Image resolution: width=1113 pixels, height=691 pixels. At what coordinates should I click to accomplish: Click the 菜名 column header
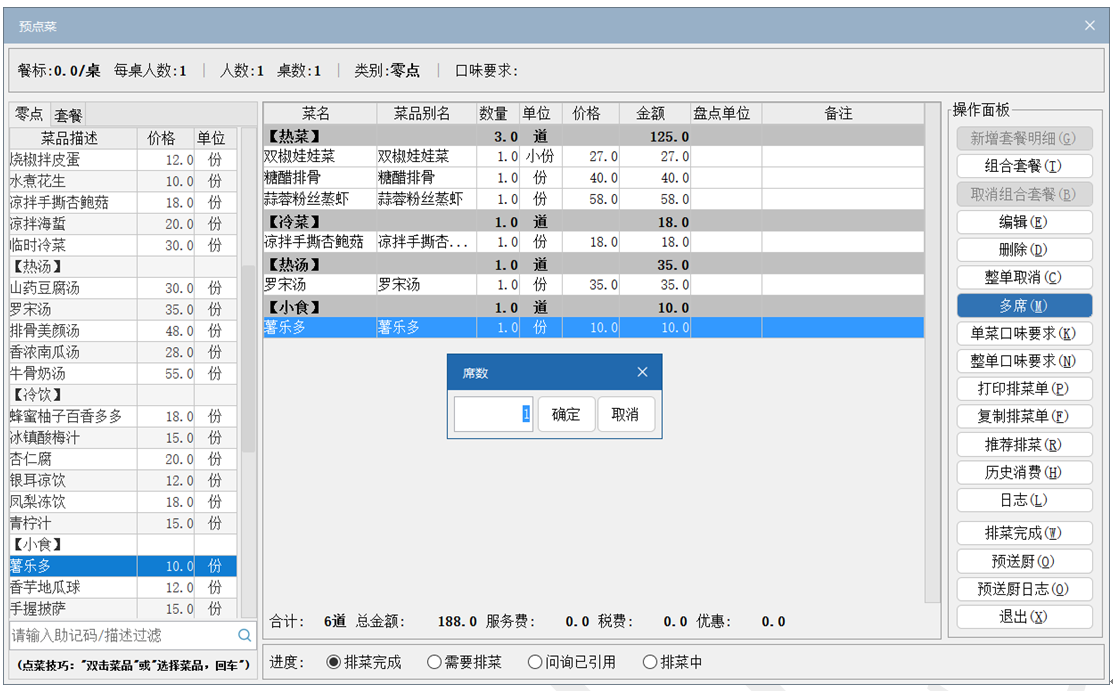319,114
